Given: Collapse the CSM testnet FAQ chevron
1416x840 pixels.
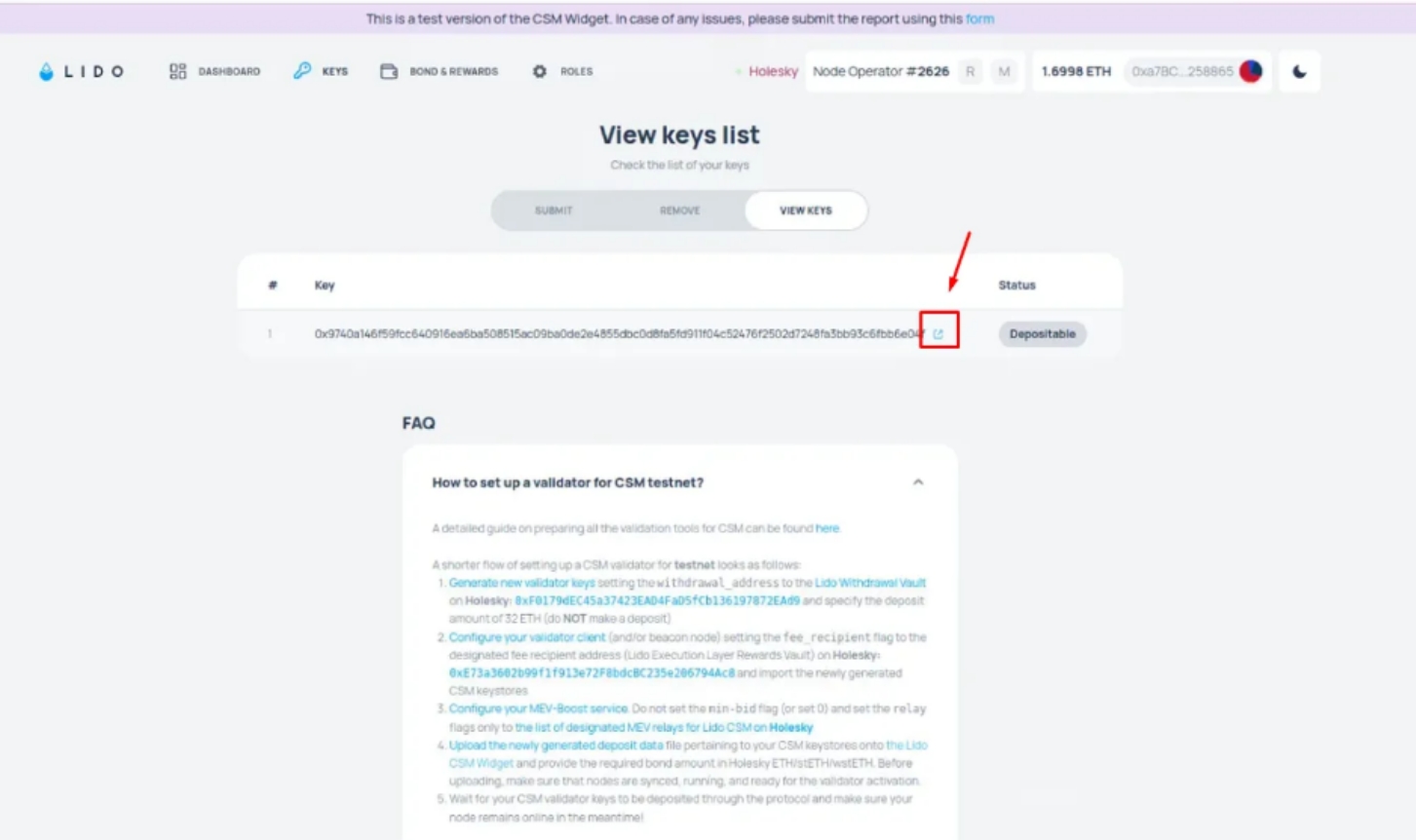Looking at the screenshot, I should click(x=918, y=482).
